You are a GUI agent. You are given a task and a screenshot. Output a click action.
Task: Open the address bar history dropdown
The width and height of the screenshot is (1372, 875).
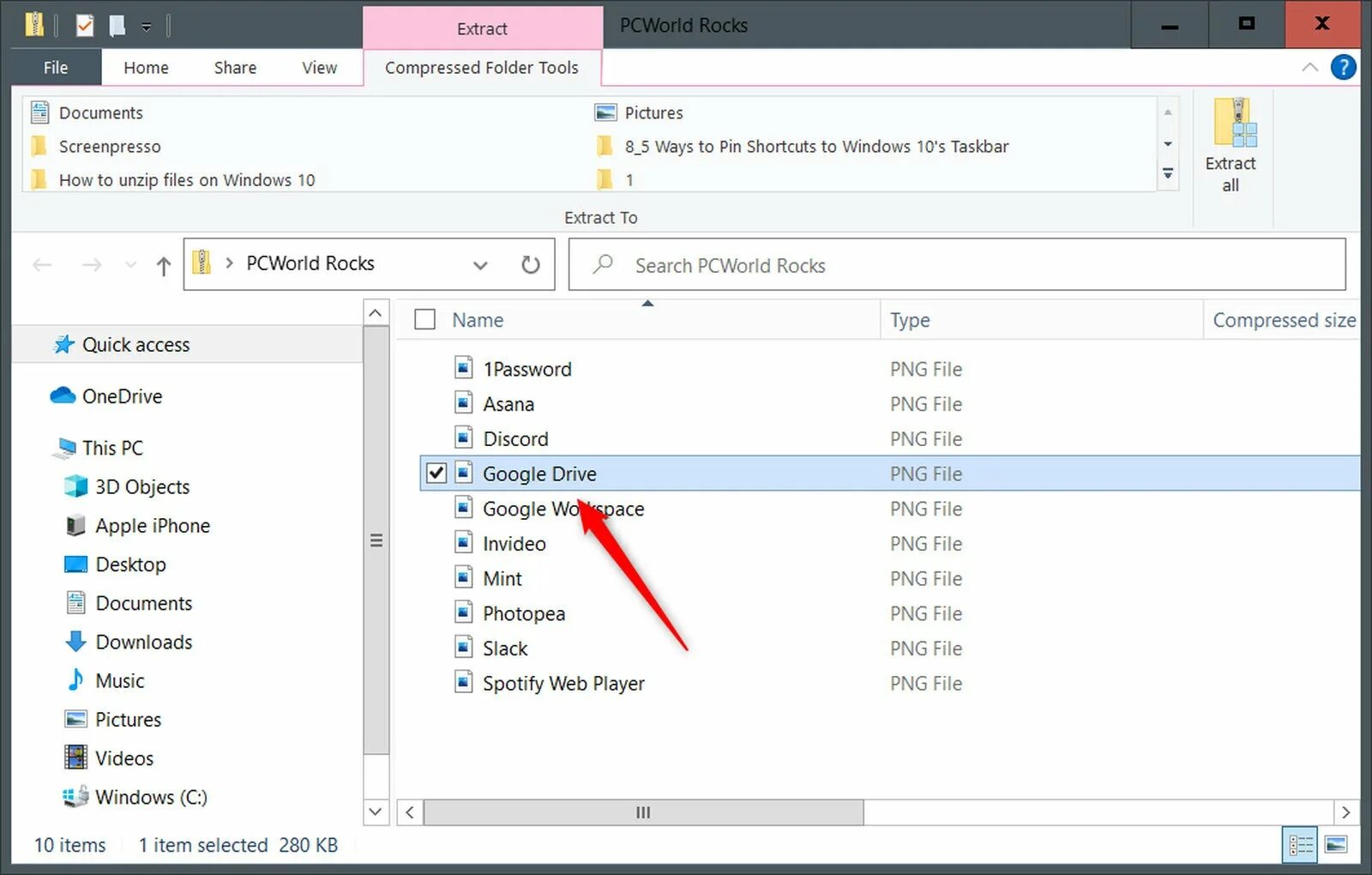(480, 265)
